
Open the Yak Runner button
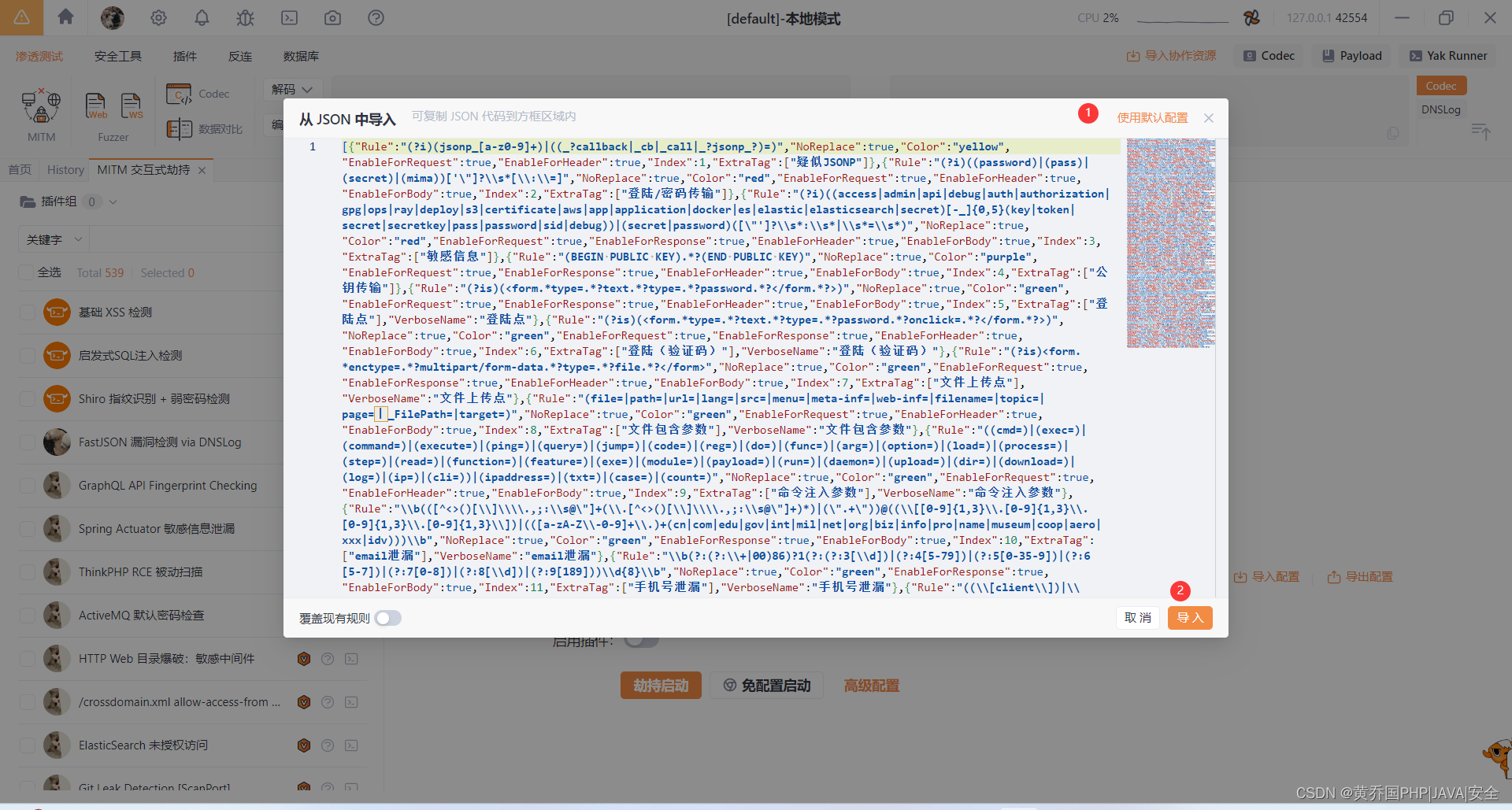1449,56
